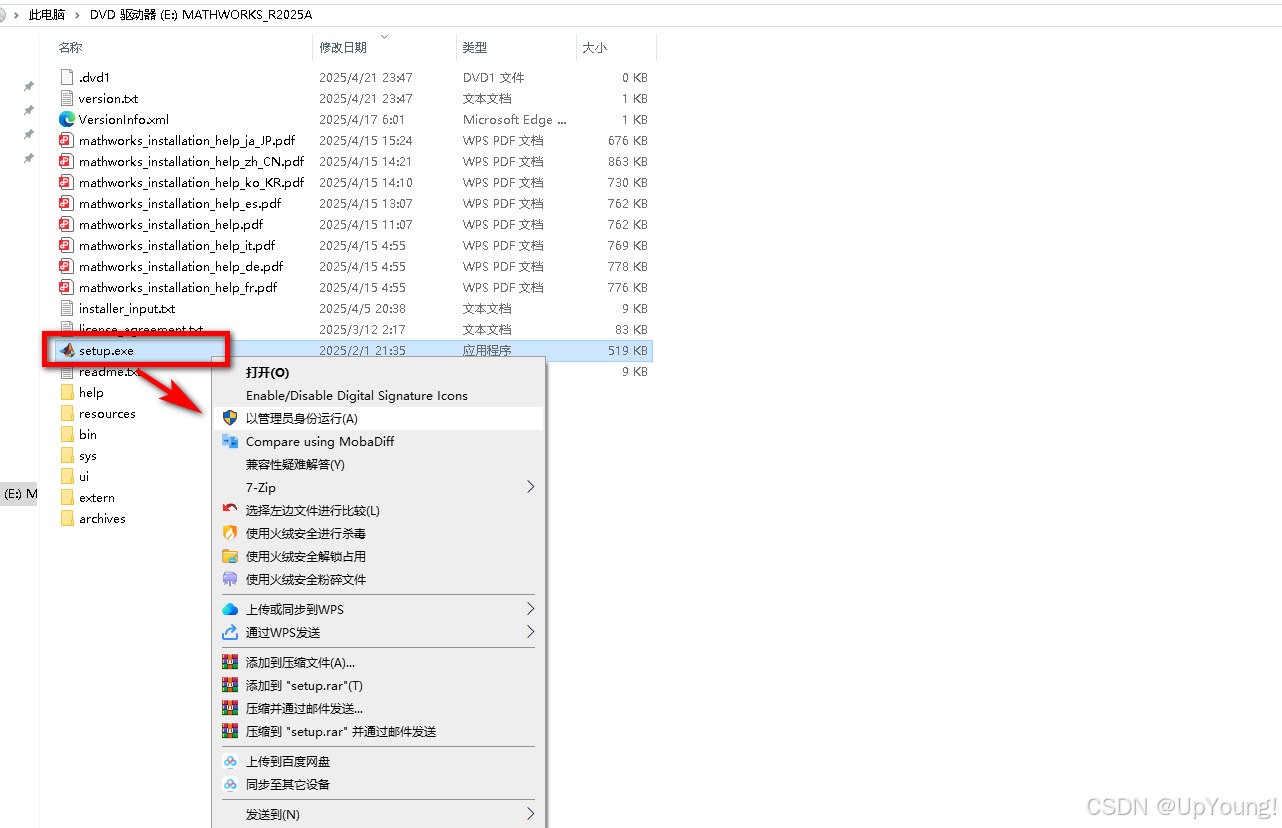Expand the 通过WPS发送 submenu arrow
This screenshot has width=1282, height=828.
pyautogui.click(x=530, y=632)
